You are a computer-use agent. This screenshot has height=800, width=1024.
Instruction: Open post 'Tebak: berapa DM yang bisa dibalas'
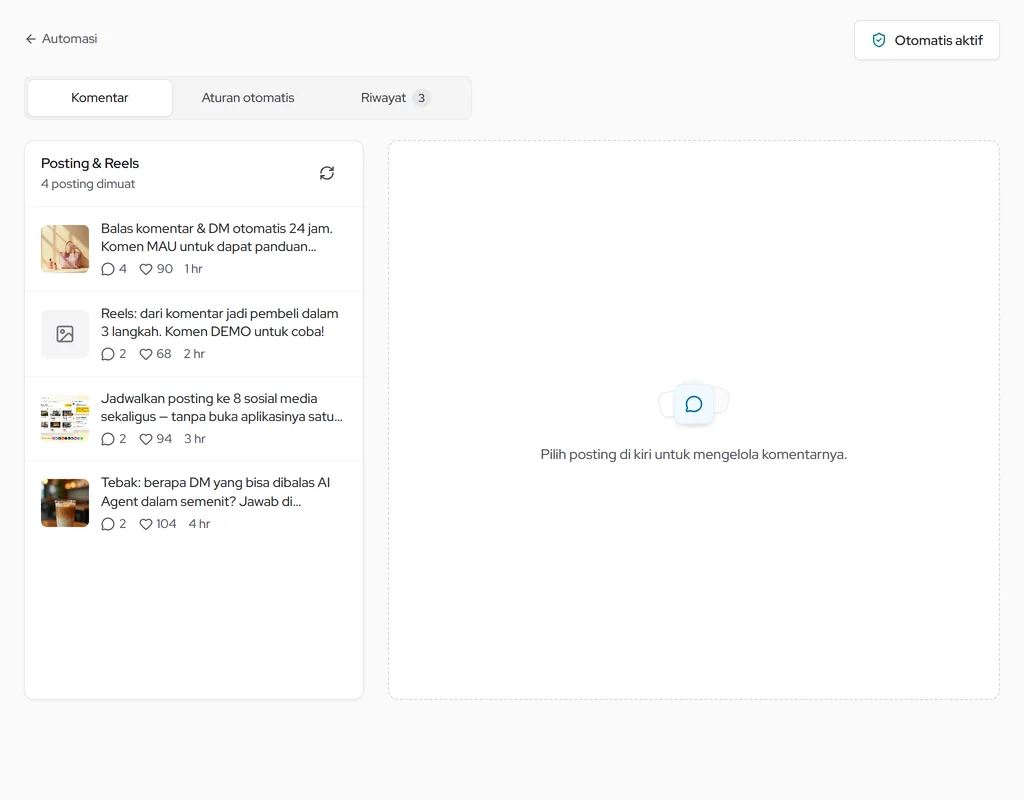pos(194,503)
